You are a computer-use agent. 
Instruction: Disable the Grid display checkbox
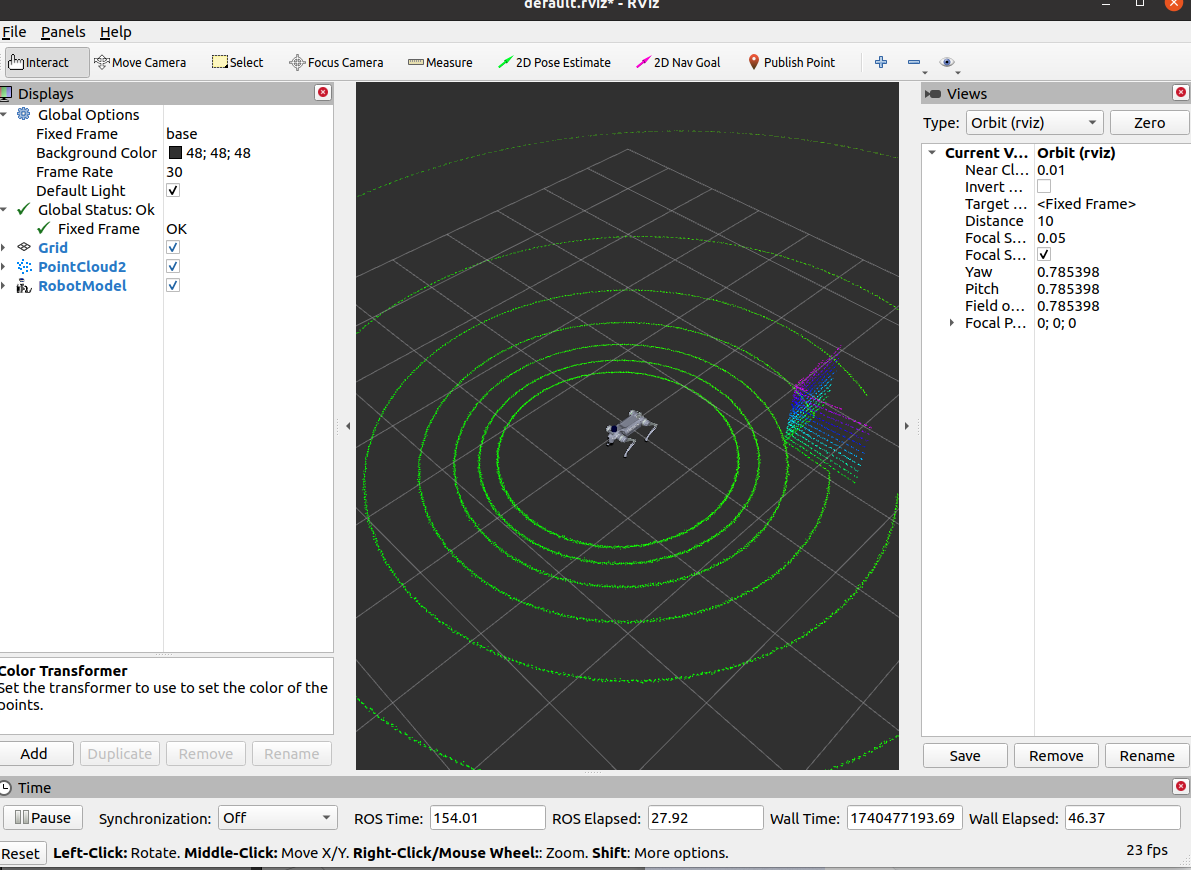(x=173, y=247)
